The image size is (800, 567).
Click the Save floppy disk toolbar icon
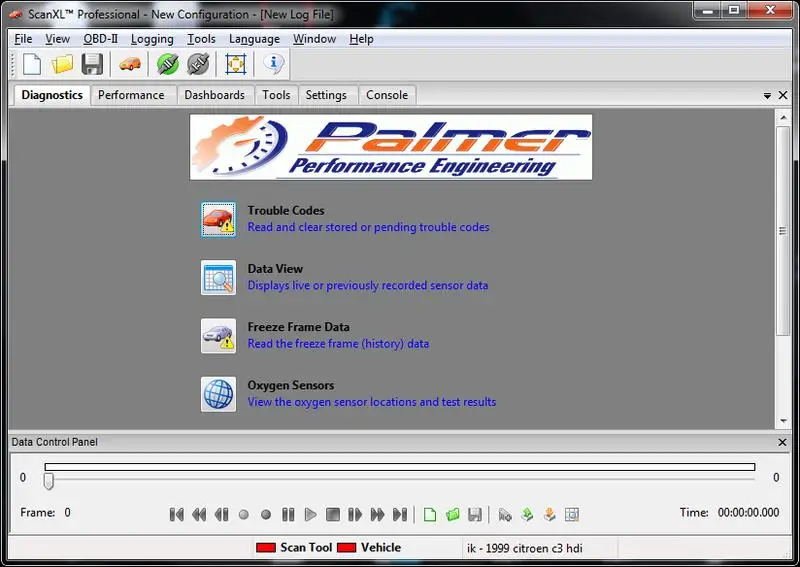[92, 64]
